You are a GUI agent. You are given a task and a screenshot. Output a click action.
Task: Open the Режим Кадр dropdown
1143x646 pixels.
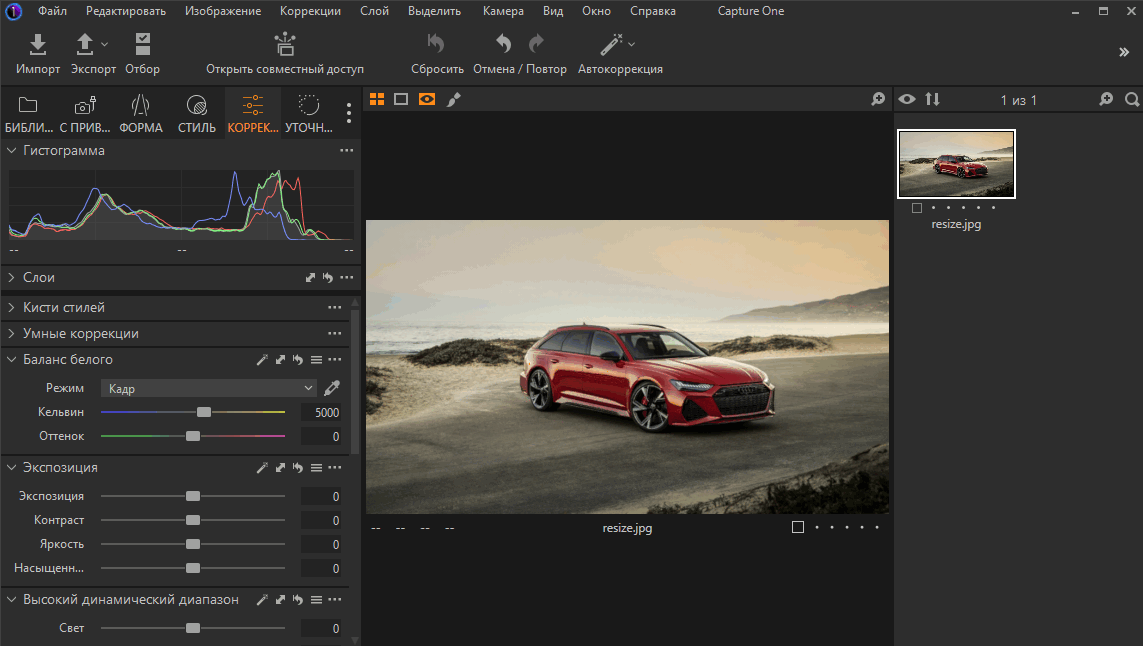[x=208, y=389]
